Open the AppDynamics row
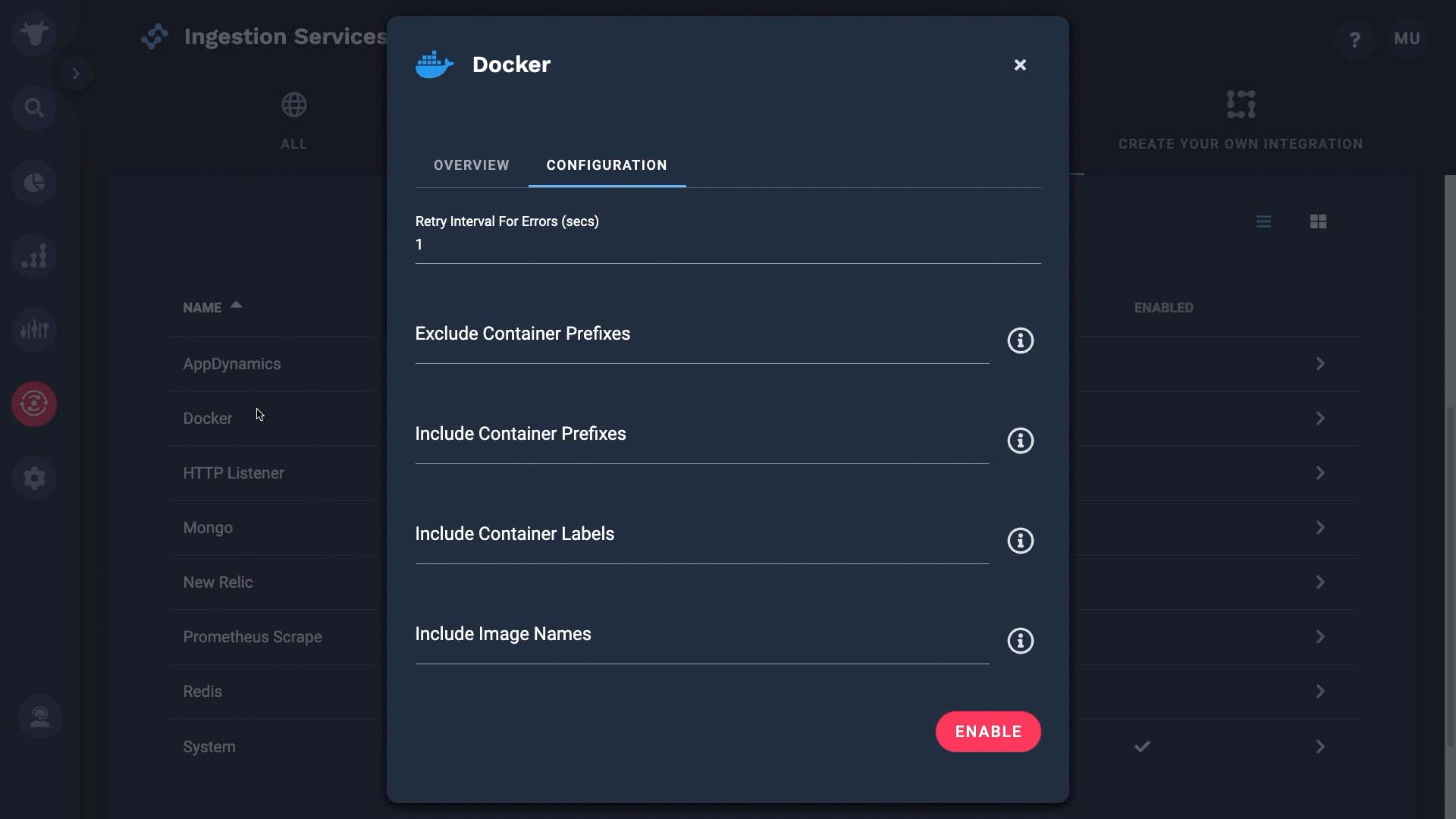Viewport: 1456px width, 819px height. (231, 364)
